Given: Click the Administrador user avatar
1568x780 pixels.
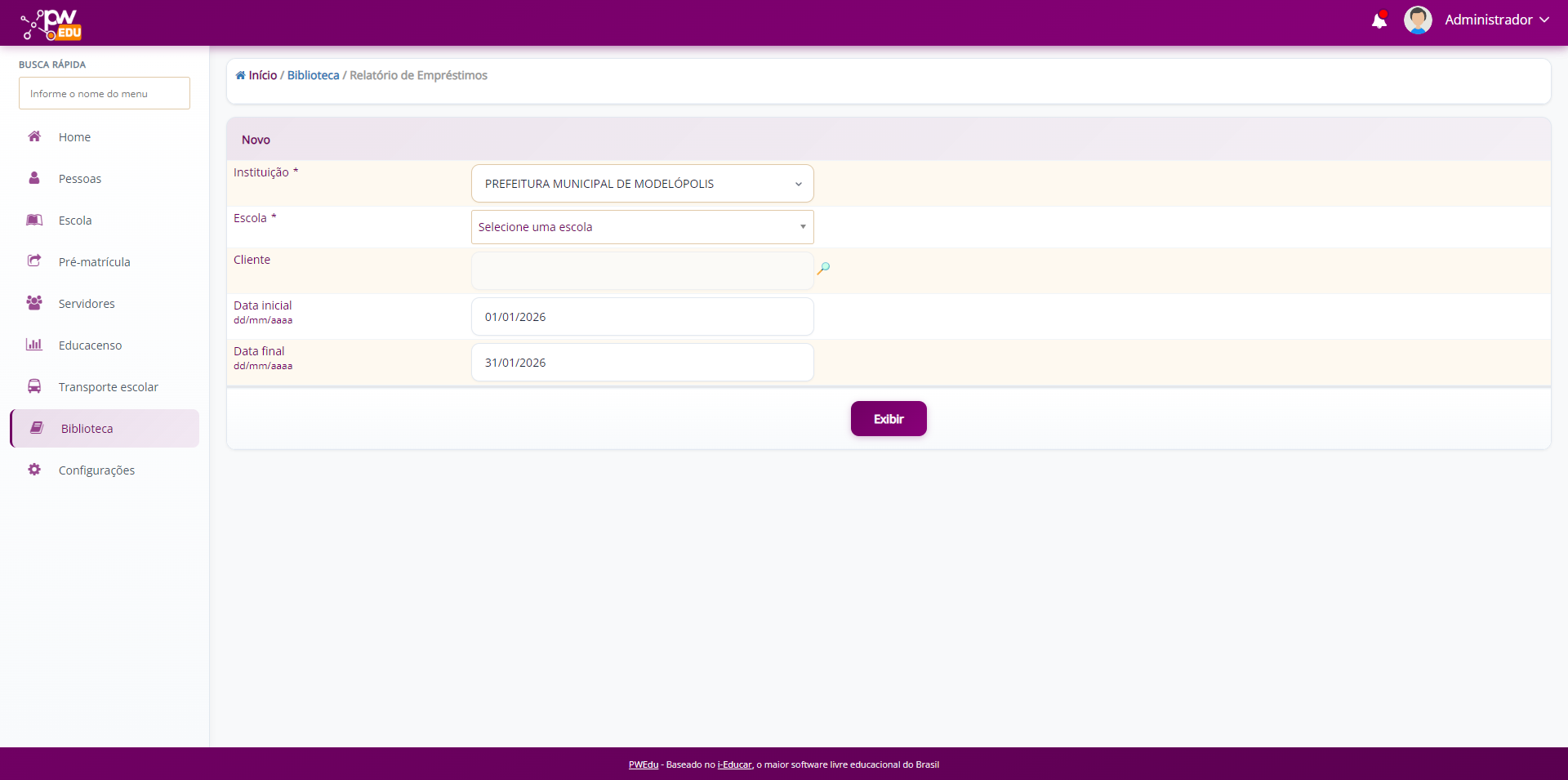Looking at the screenshot, I should (x=1417, y=20).
